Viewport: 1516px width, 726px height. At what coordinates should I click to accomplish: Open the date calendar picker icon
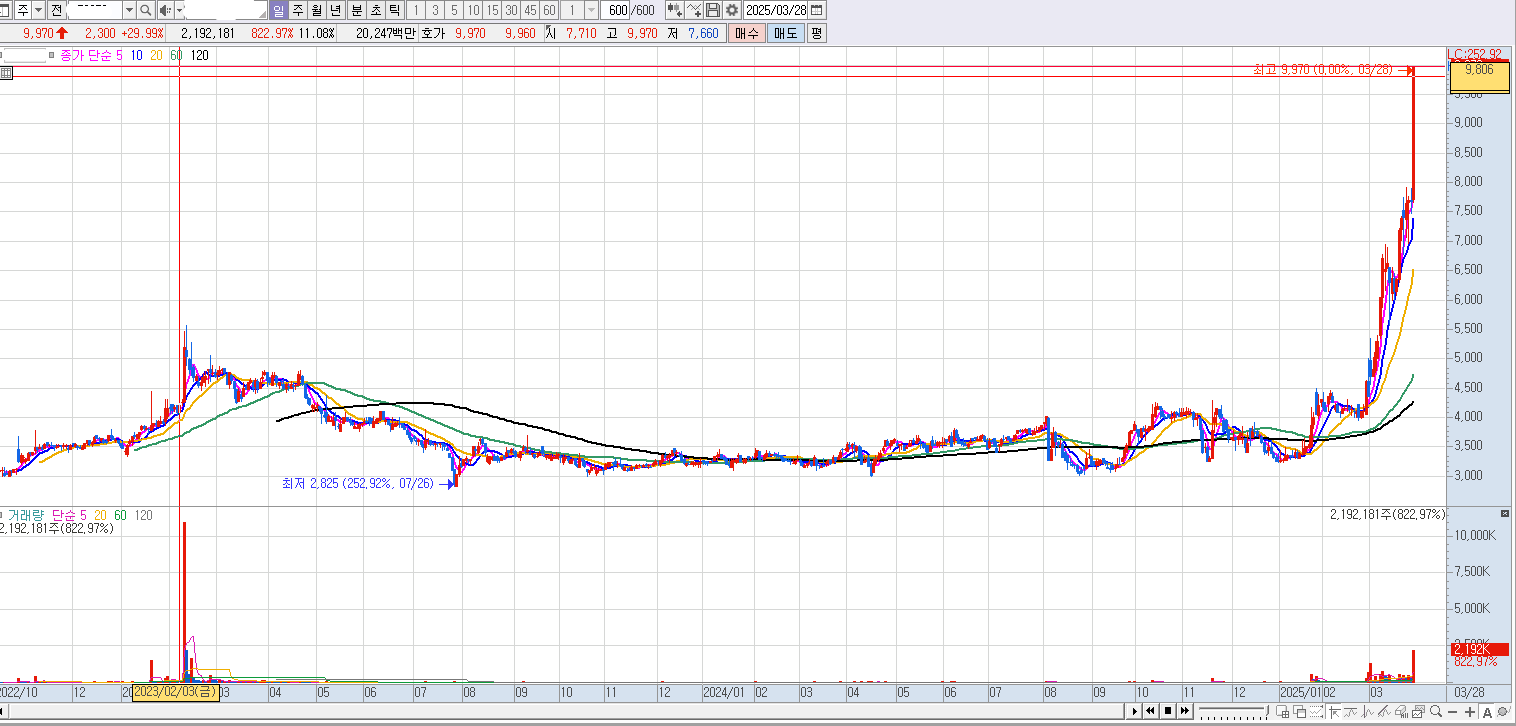818,10
